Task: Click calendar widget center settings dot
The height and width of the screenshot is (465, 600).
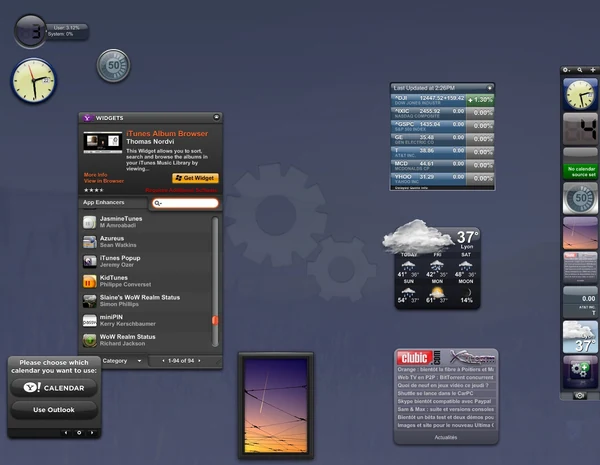Action: pos(79,433)
